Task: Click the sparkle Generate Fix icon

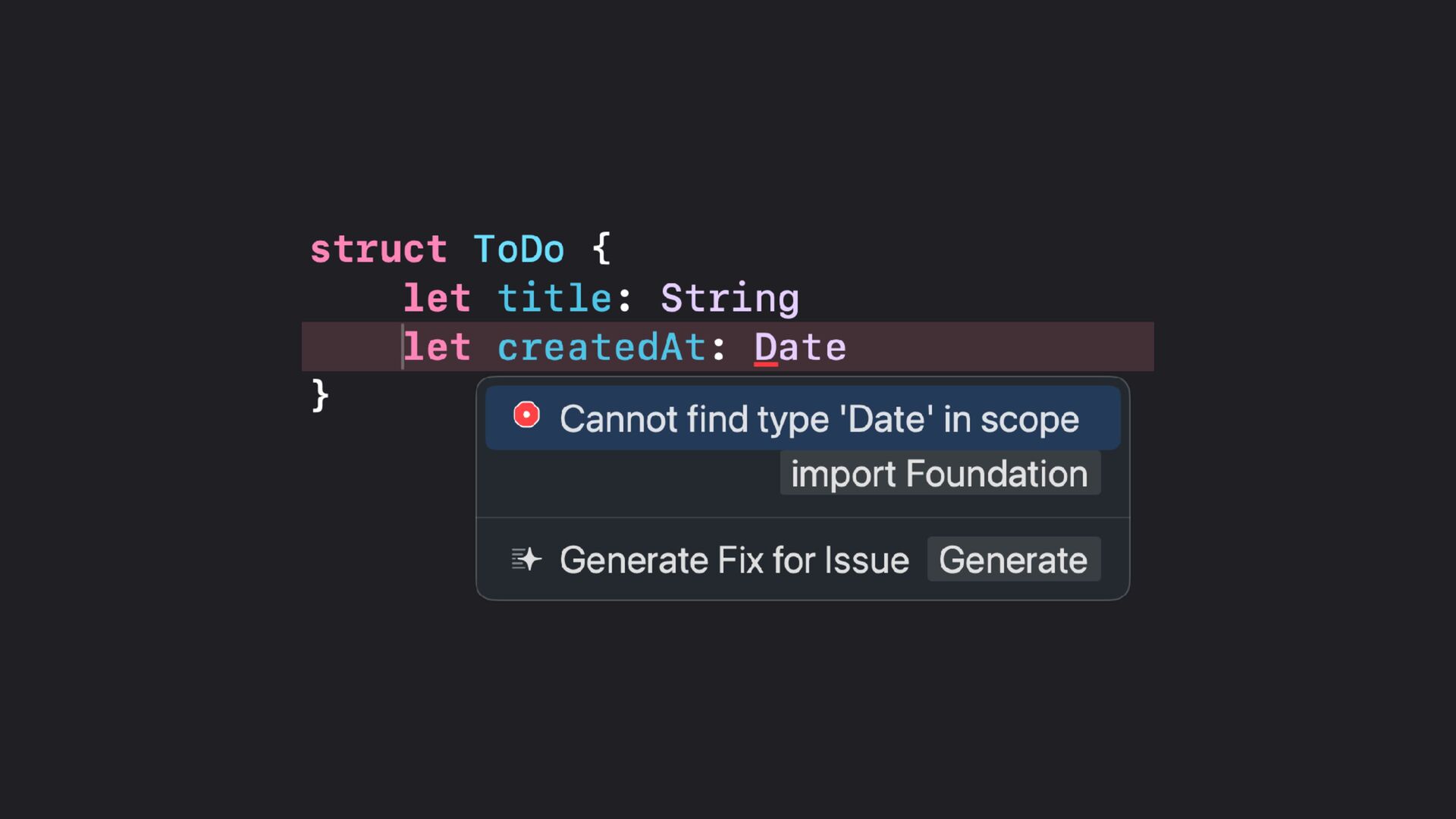Action: 526,560
